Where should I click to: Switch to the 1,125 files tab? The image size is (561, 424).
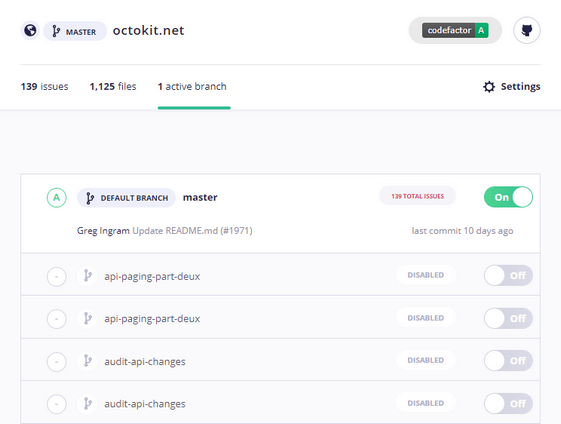point(113,87)
